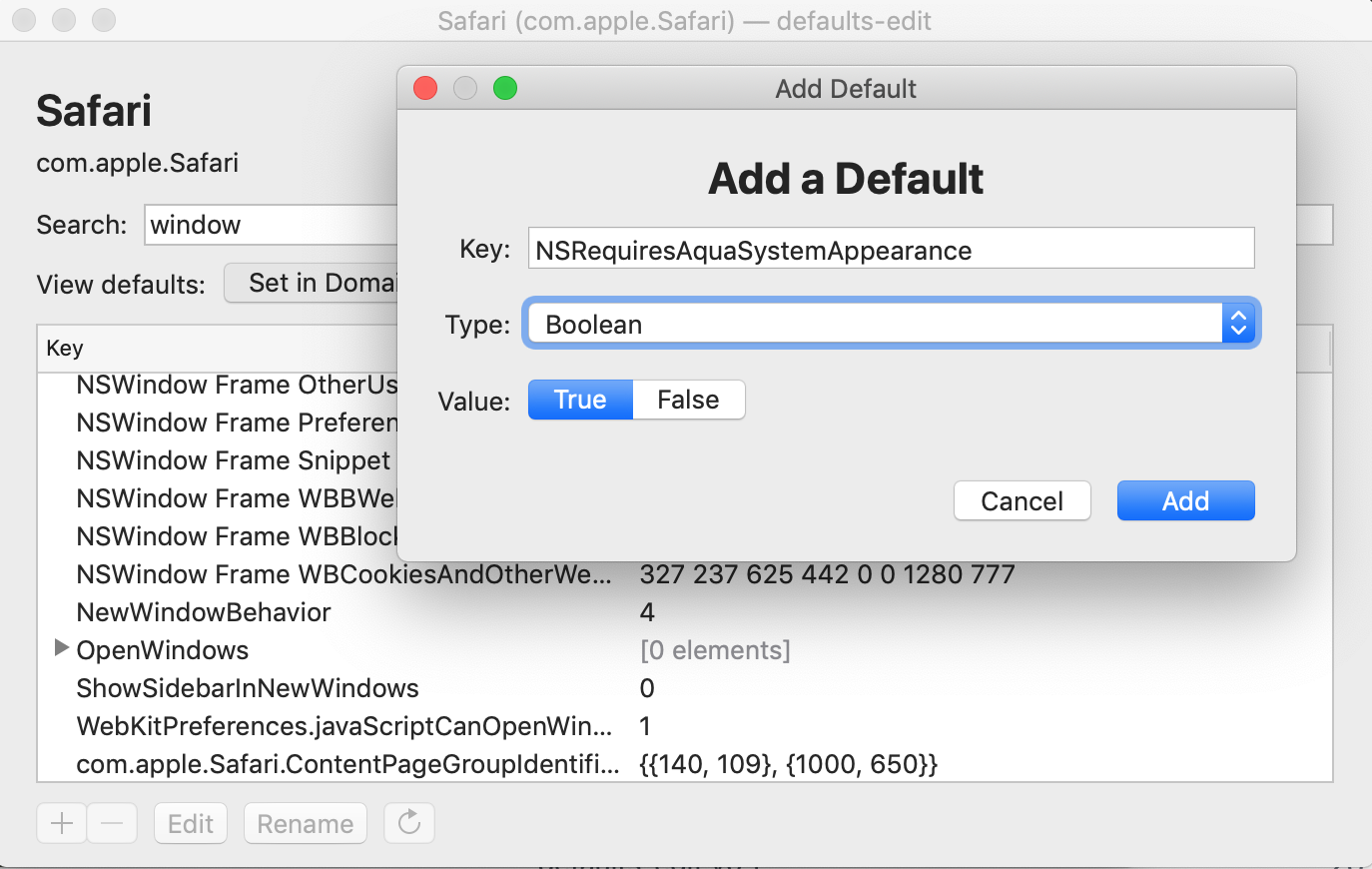Select the WebKitPreferences.javaScriptCanOpenWin... row
Image resolution: width=1372 pixels, height=869 pixels.
tap(685, 726)
